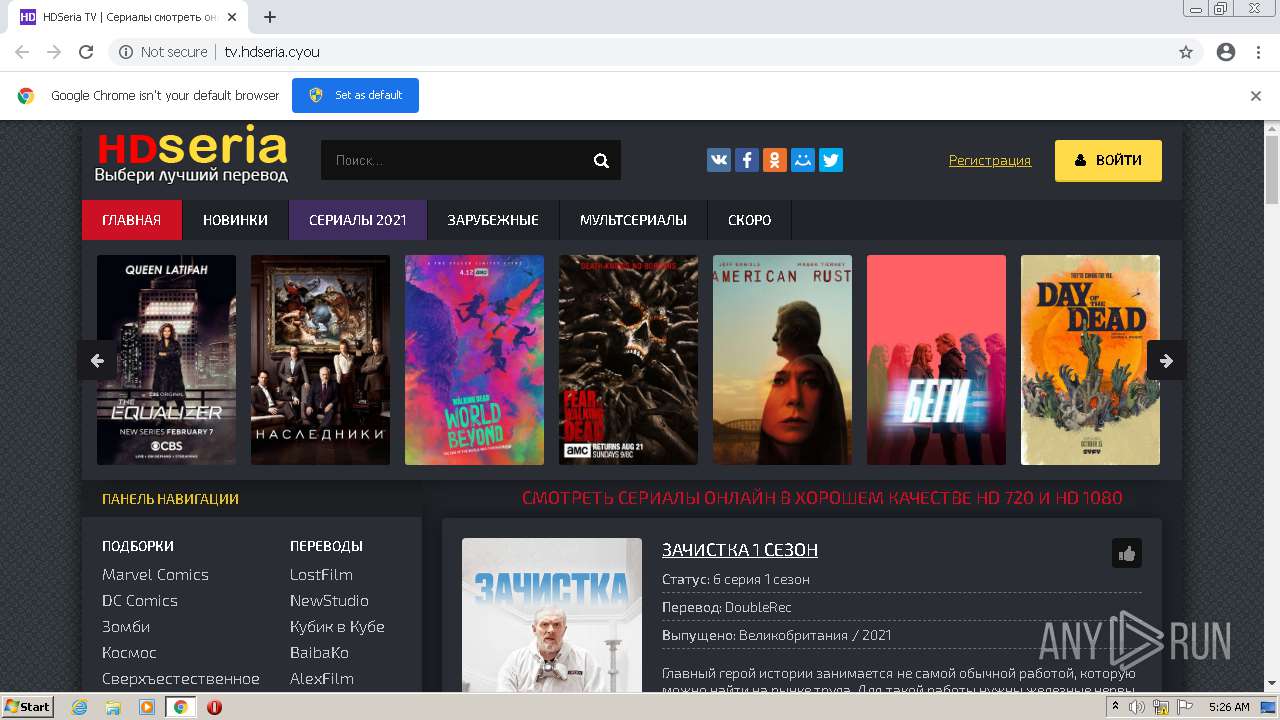Viewport: 1280px width, 720px height.
Task: Open the NewStudio translation link
Action: [x=329, y=600]
